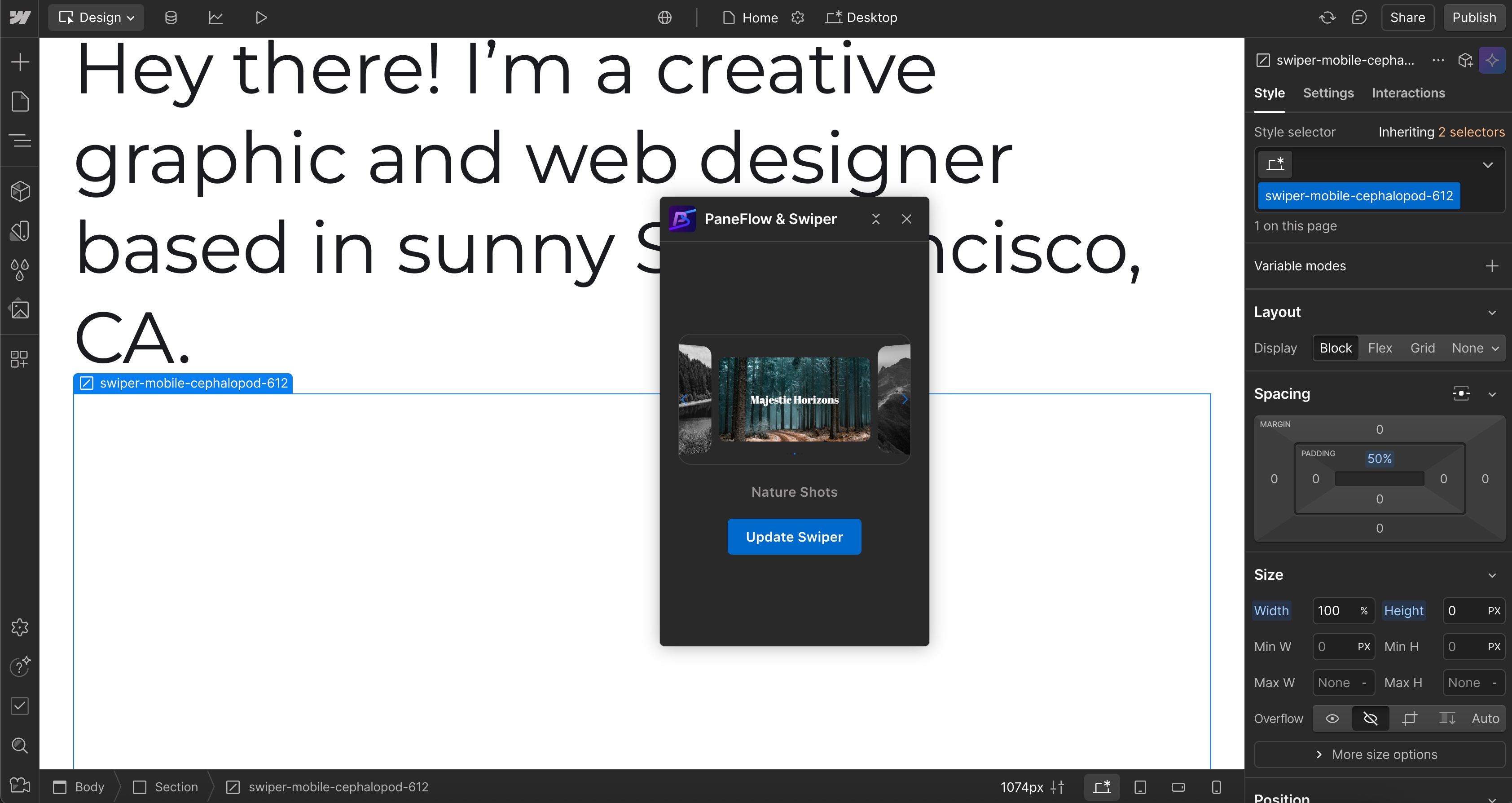
Task: Open Home page settings gear
Action: point(797,18)
